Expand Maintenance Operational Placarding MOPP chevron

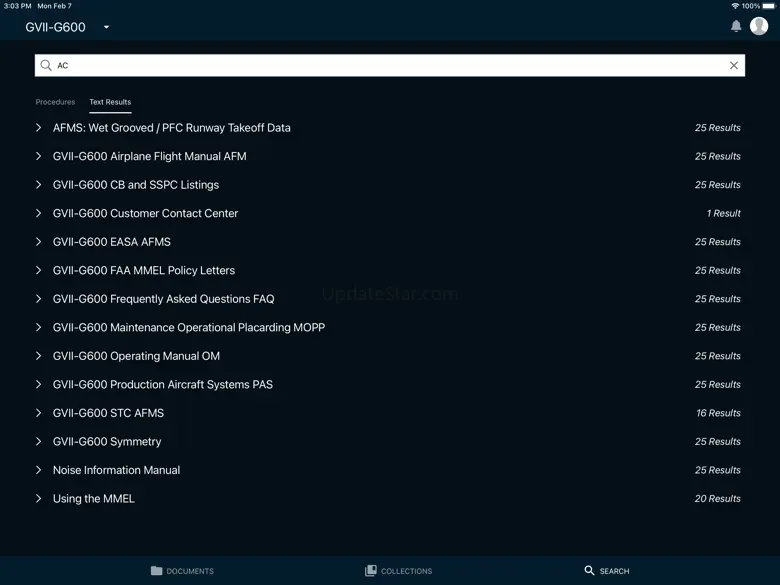click(x=38, y=327)
